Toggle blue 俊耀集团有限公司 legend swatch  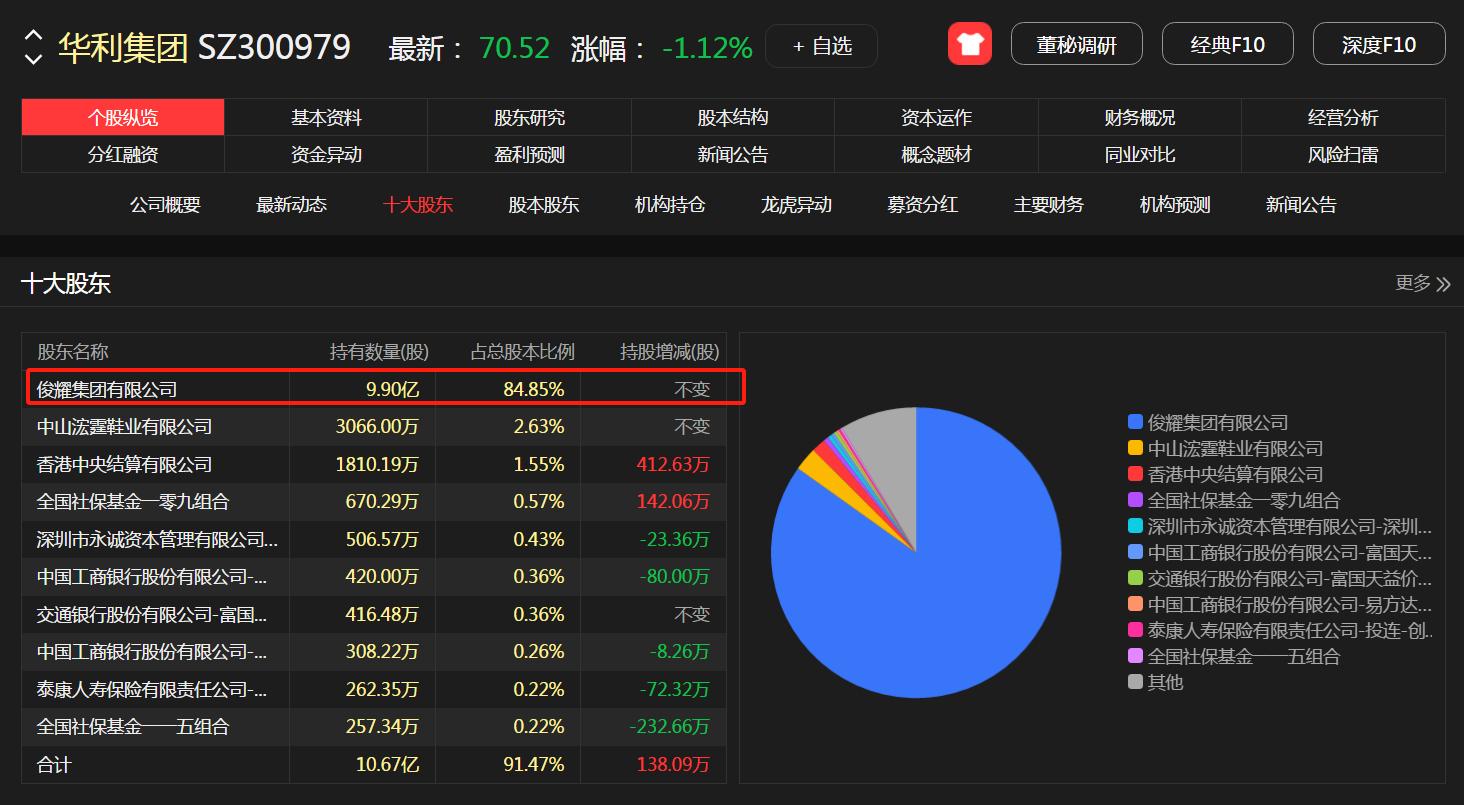click(1135, 422)
